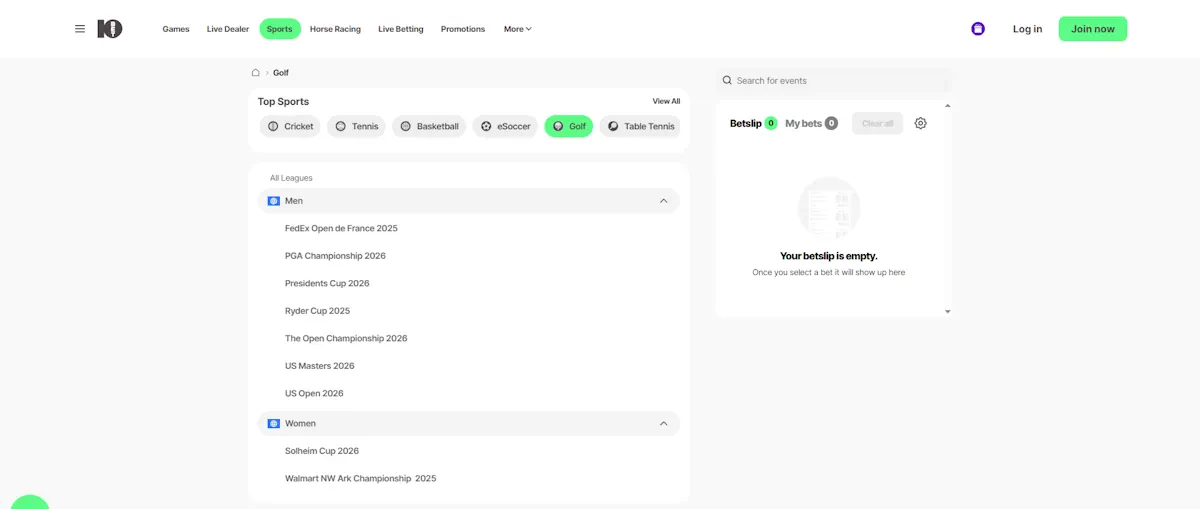This screenshot has width=1200, height=509.
Task: Click the View All link
Action: pos(666,101)
